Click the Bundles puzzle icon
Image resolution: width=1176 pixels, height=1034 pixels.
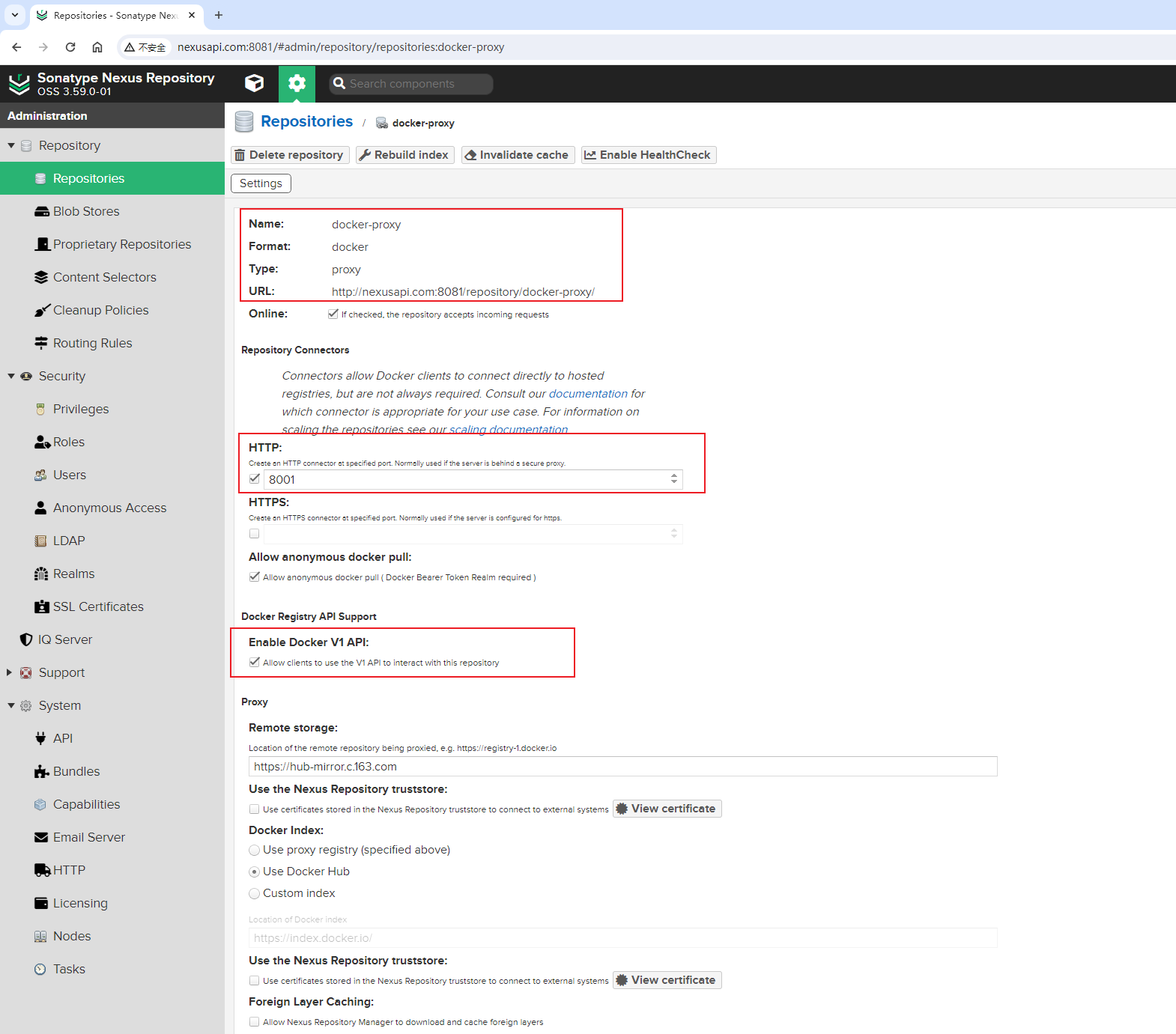pos(42,771)
